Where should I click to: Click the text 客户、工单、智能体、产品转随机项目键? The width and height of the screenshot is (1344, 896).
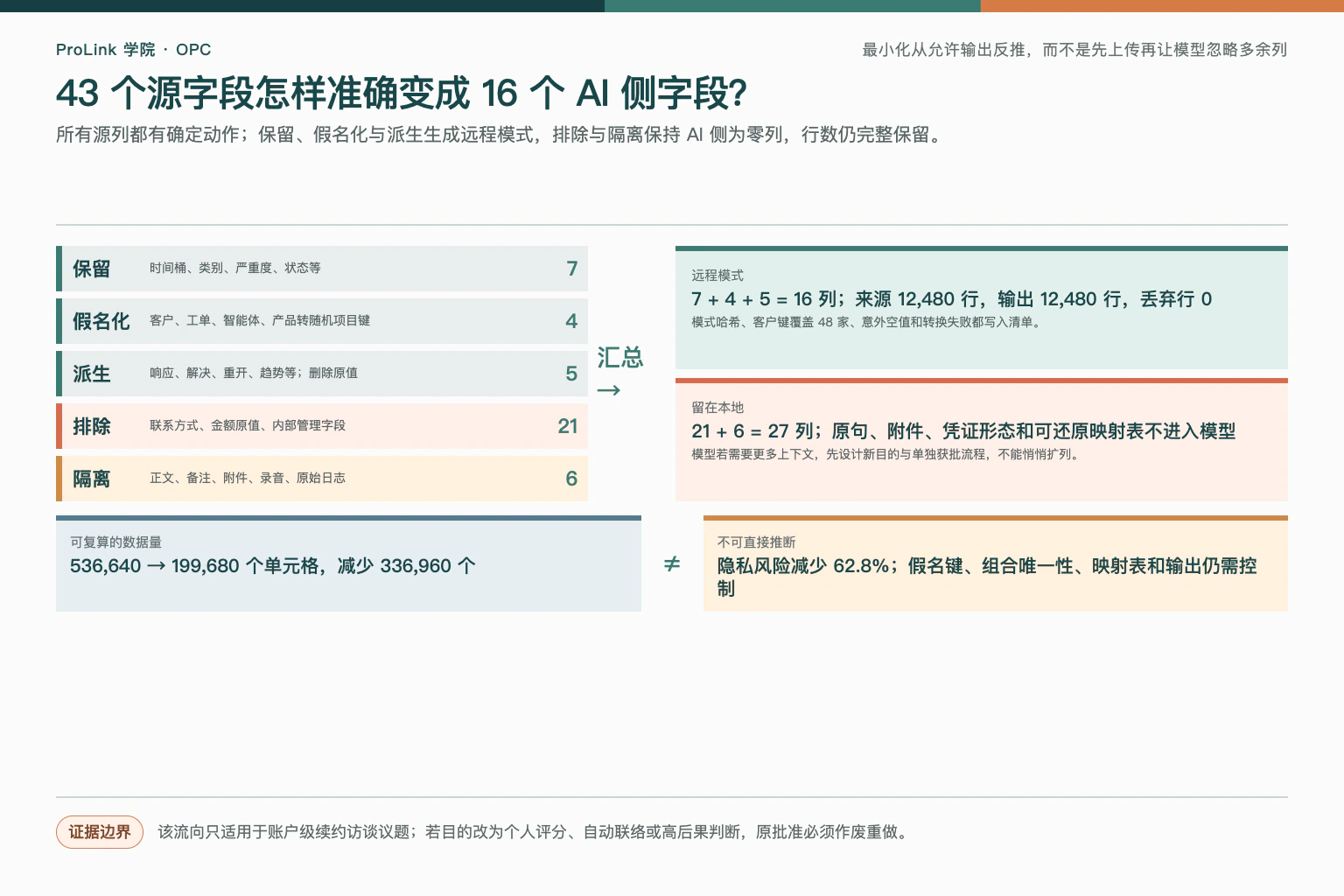[x=260, y=320]
